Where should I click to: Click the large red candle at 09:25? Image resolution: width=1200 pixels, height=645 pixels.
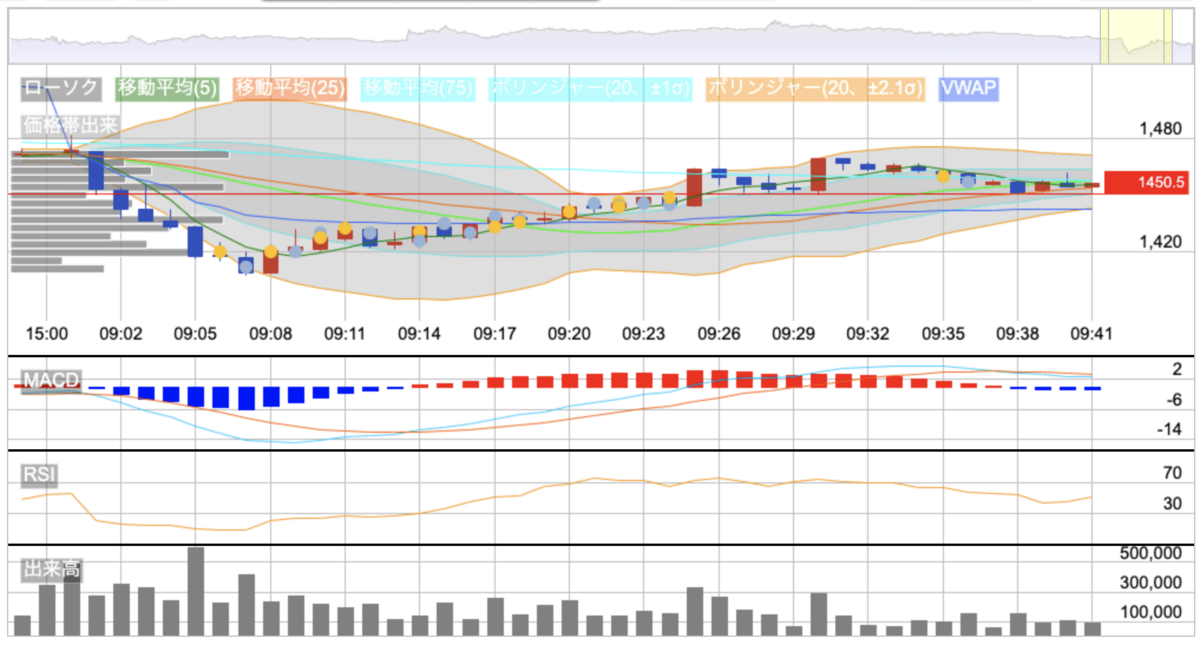[x=695, y=188]
